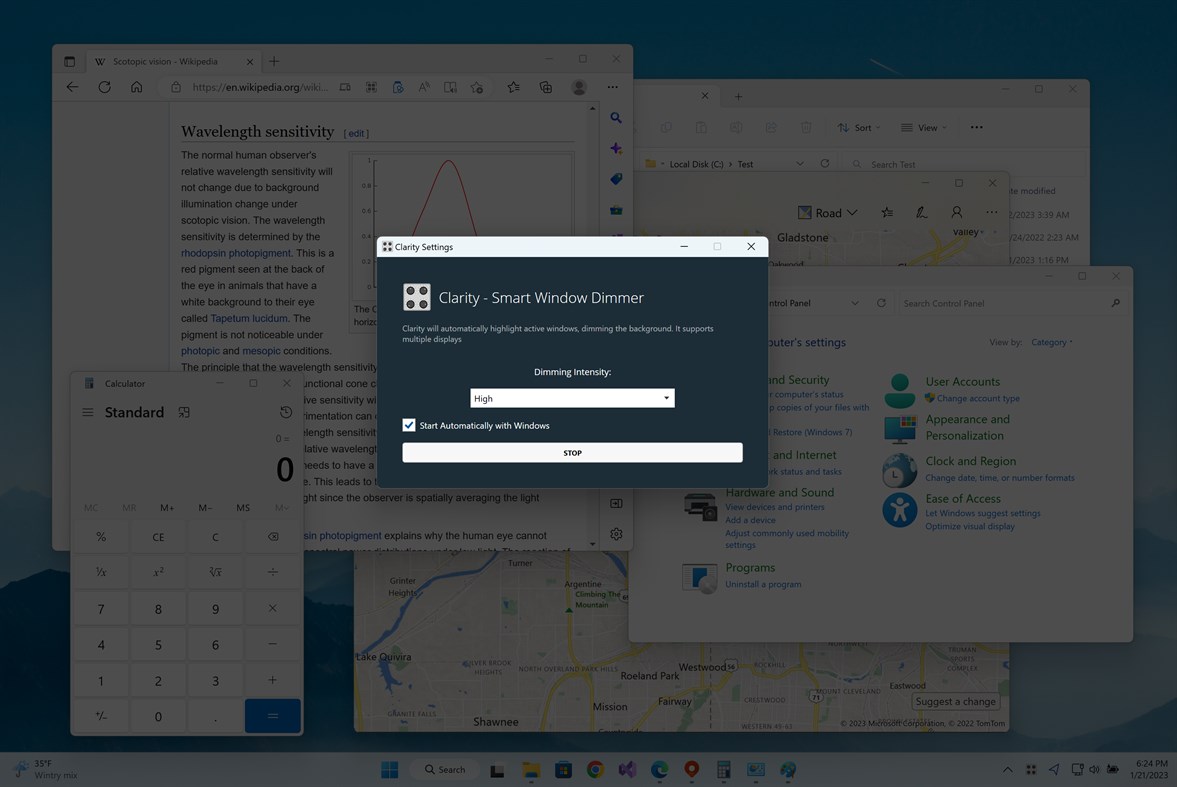Screen dimensions: 1177x787
Task: Click the edit link next to Wavelength sensitivity
Action: tap(357, 134)
